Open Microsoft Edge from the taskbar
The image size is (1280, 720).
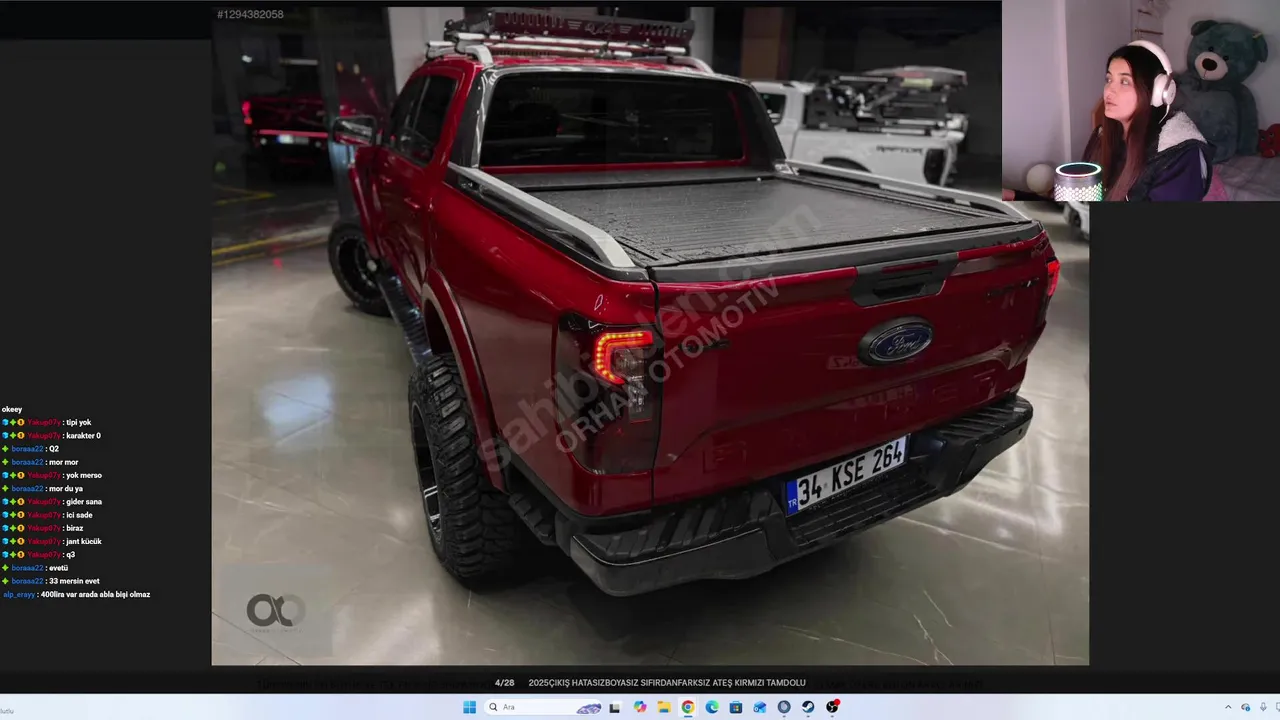click(712, 707)
